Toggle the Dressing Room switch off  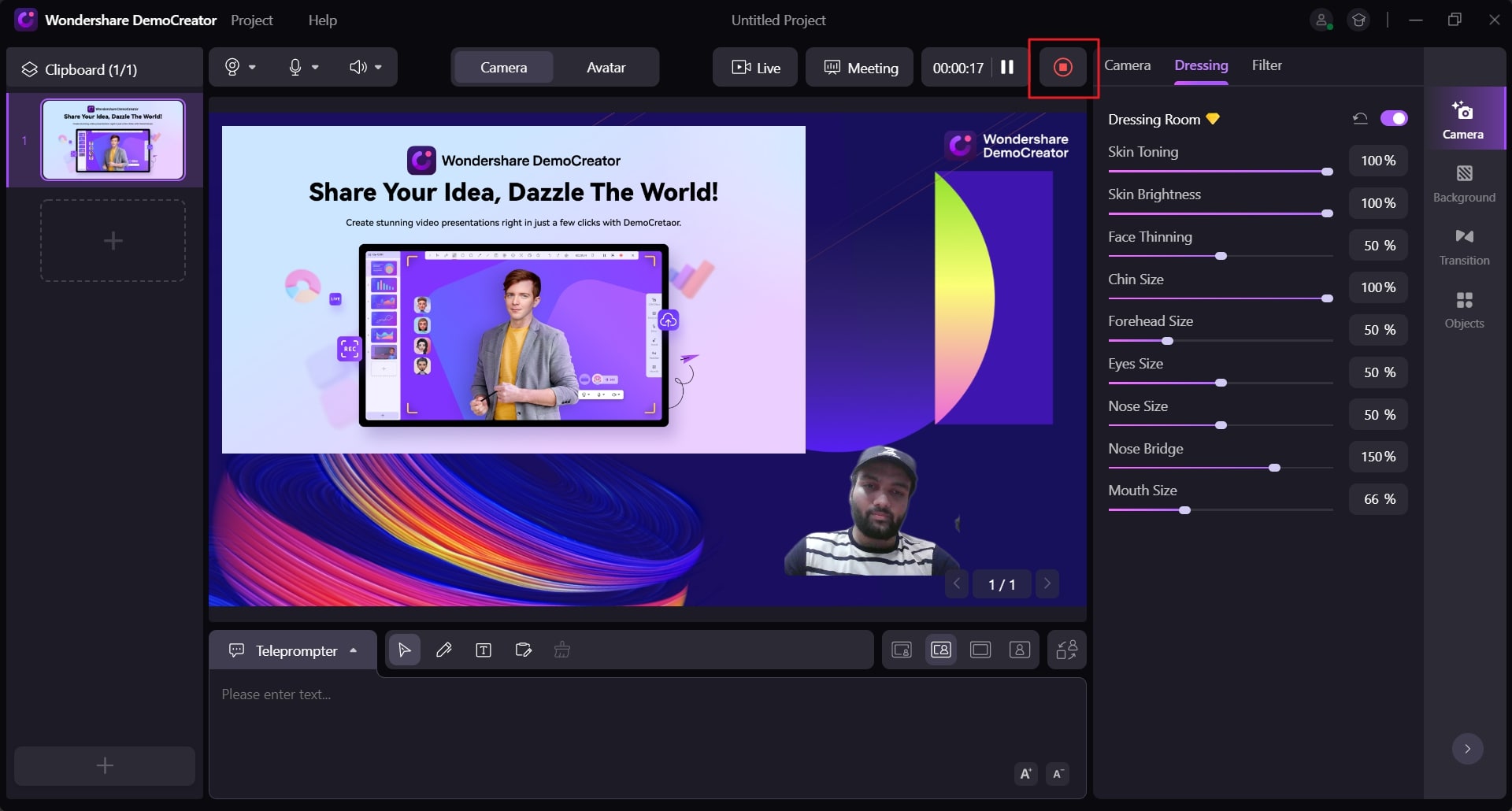(x=1394, y=118)
